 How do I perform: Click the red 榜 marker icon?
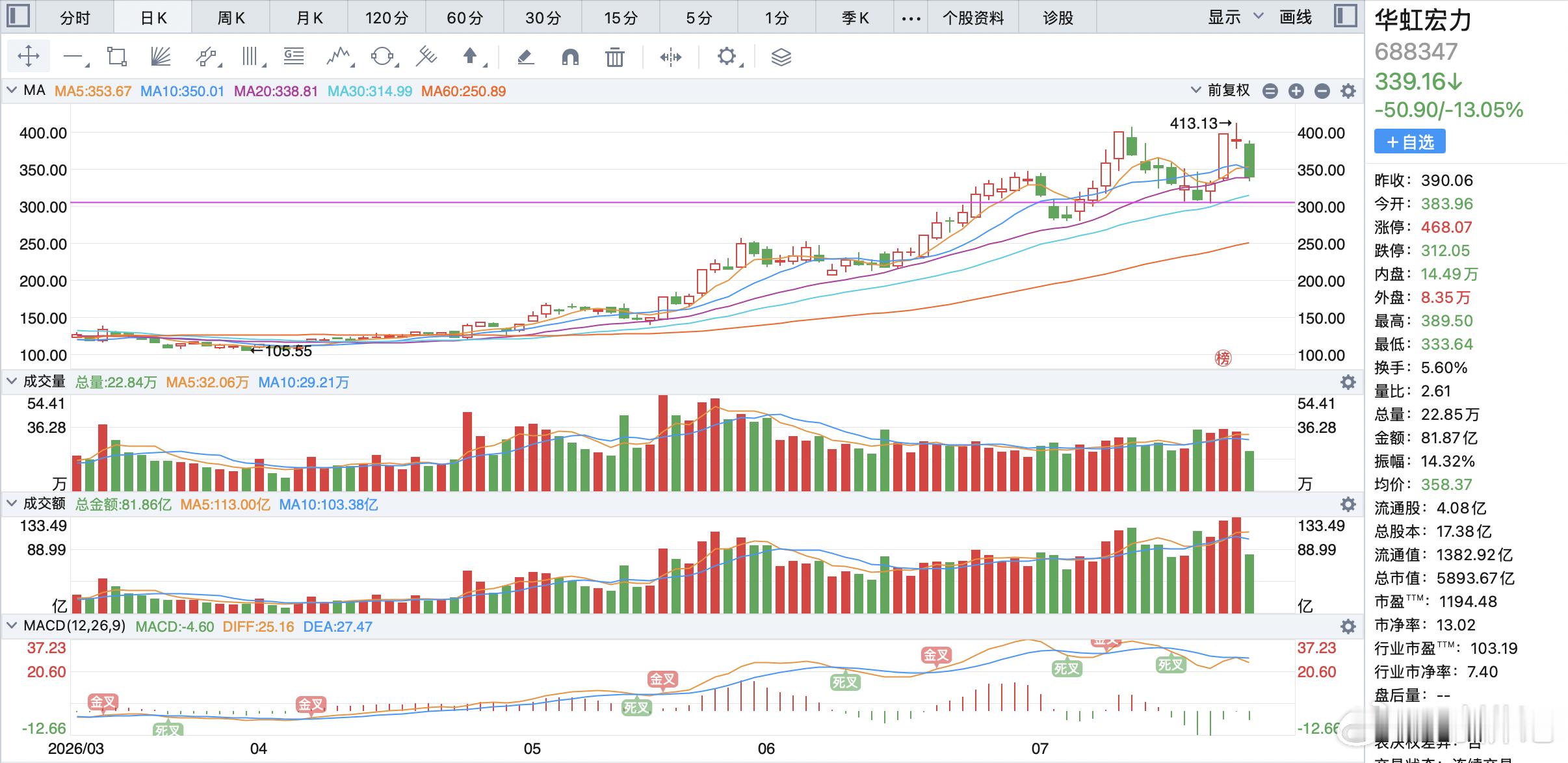1223,358
